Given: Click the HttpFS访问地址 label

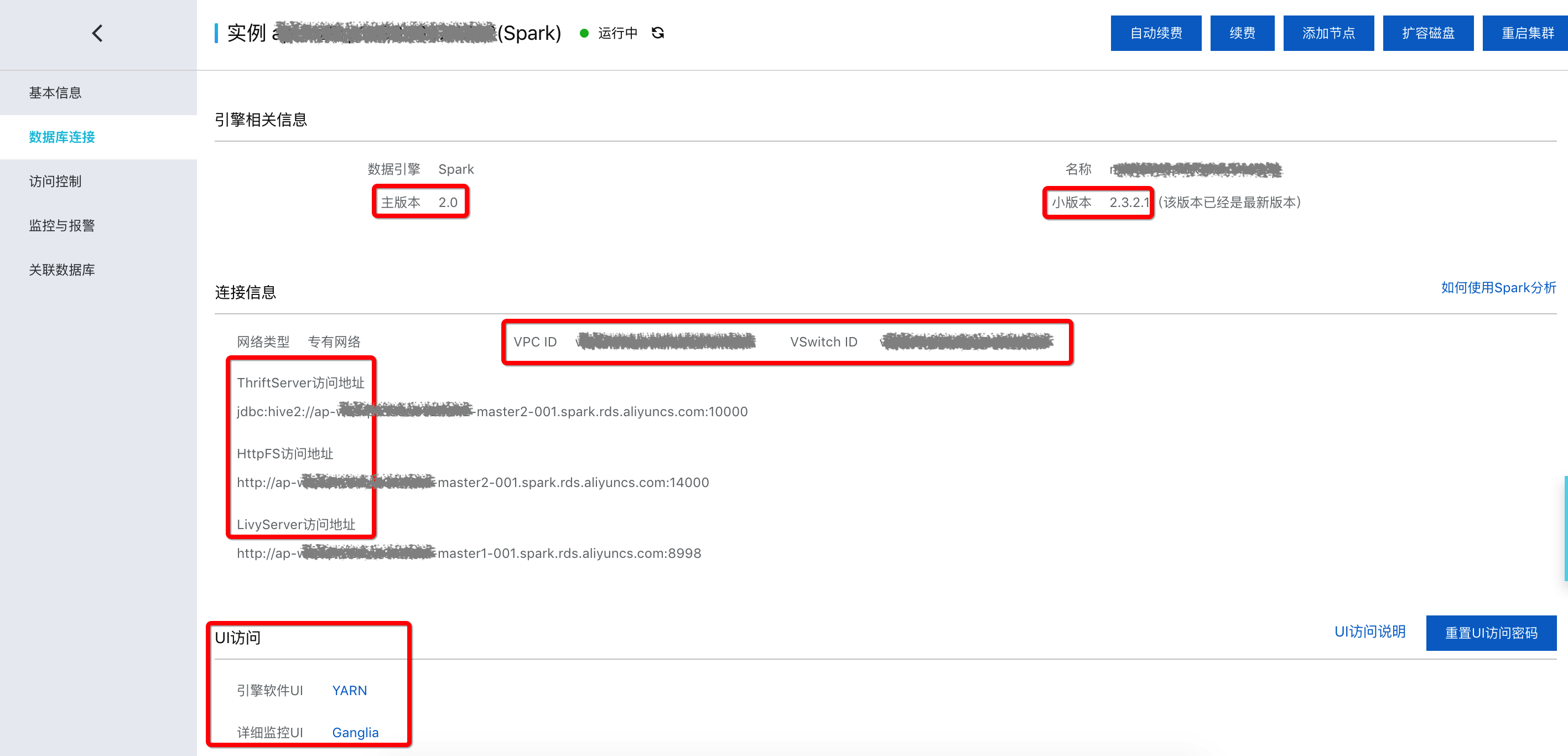Looking at the screenshot, I should tap(285, 453).
